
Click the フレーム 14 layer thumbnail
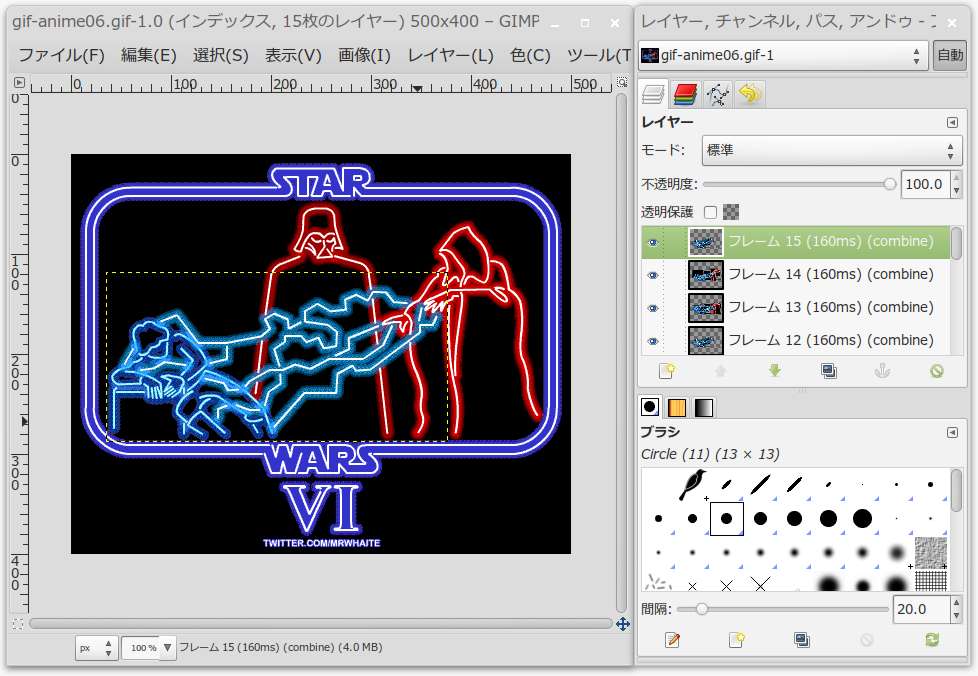point(705,275)
